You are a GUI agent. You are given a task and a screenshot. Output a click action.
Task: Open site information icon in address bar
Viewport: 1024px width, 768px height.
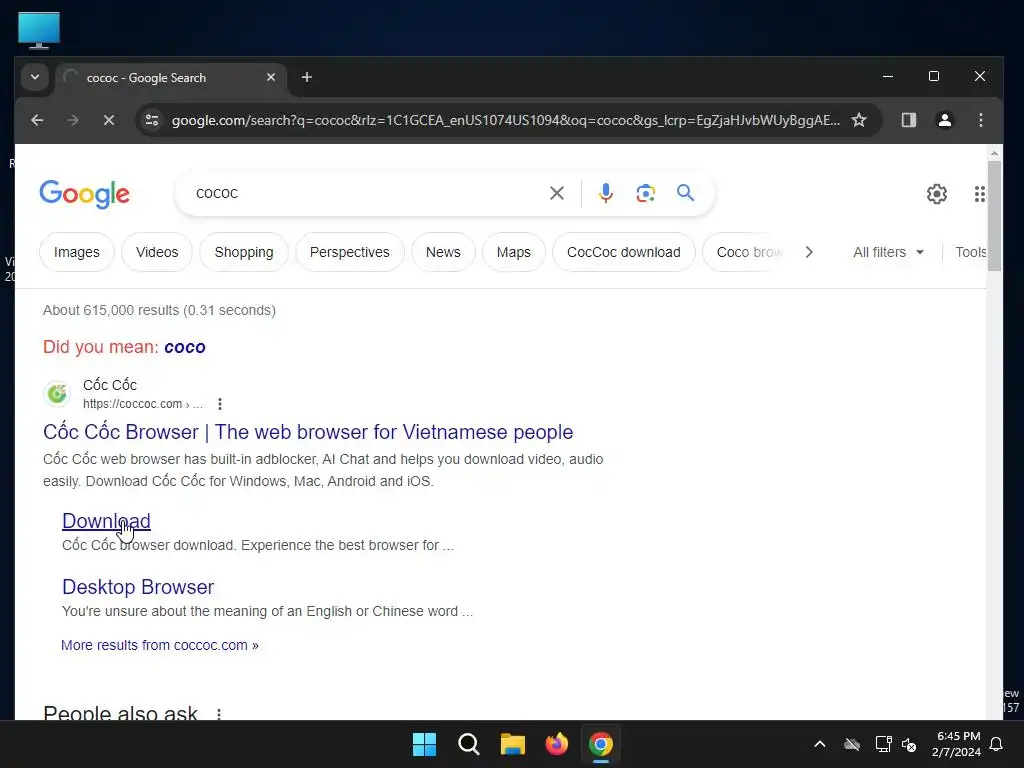152,120
